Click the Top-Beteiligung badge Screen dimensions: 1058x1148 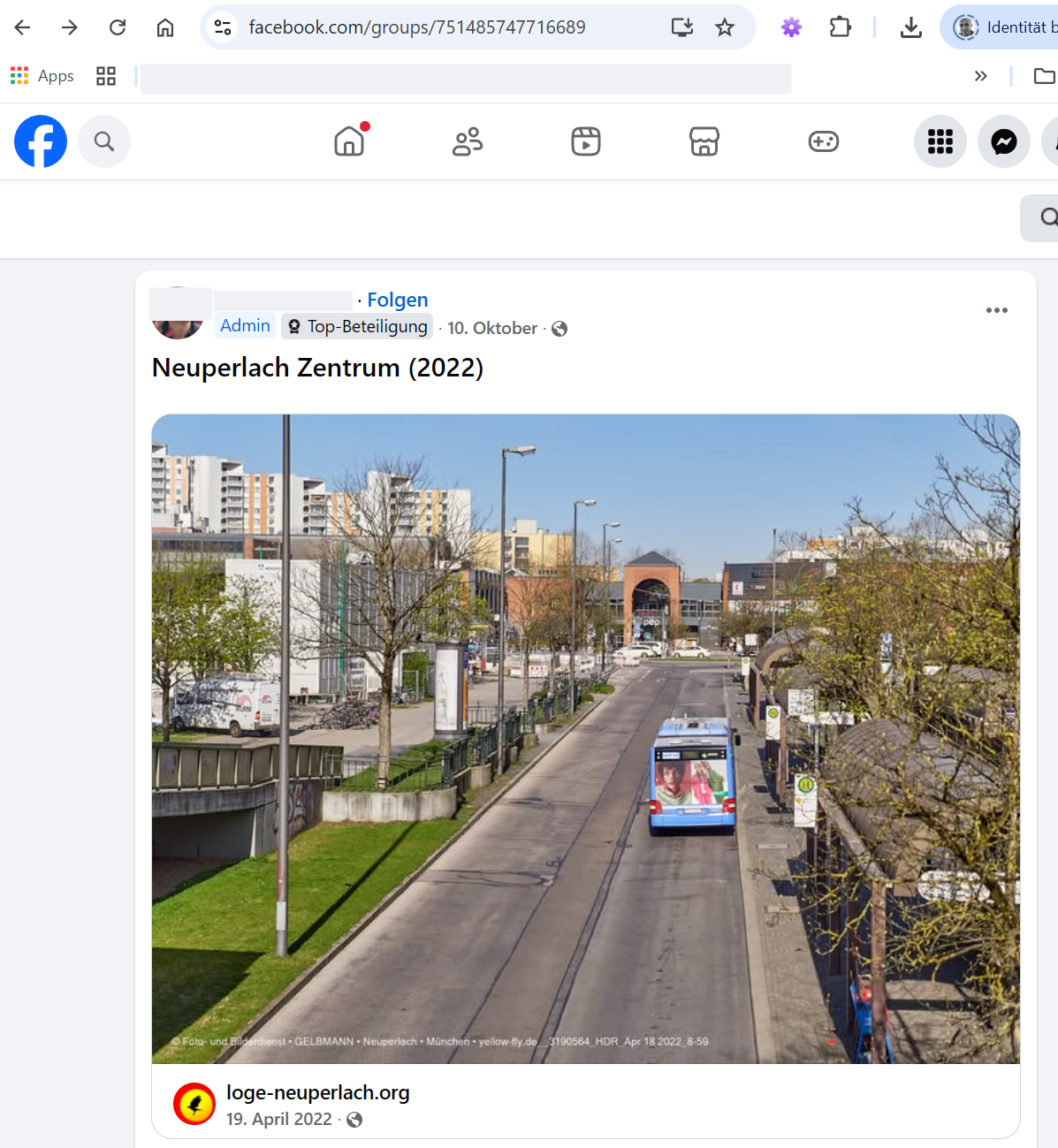pos(358,327)
